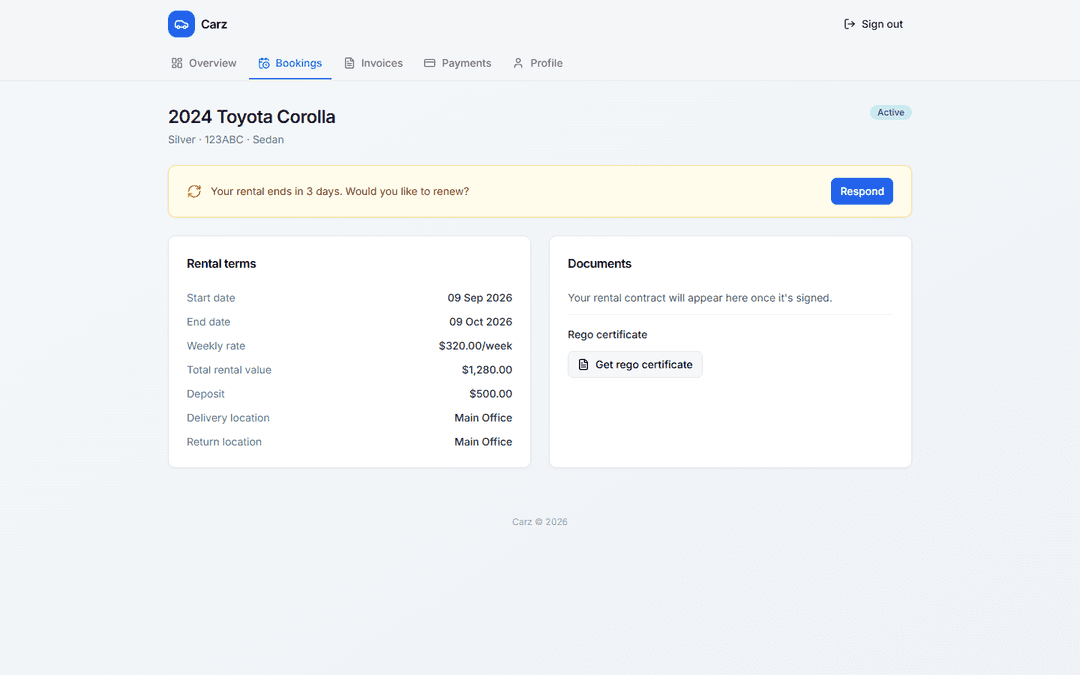
Task: Click the Start date label
Action: coord(211,298)
